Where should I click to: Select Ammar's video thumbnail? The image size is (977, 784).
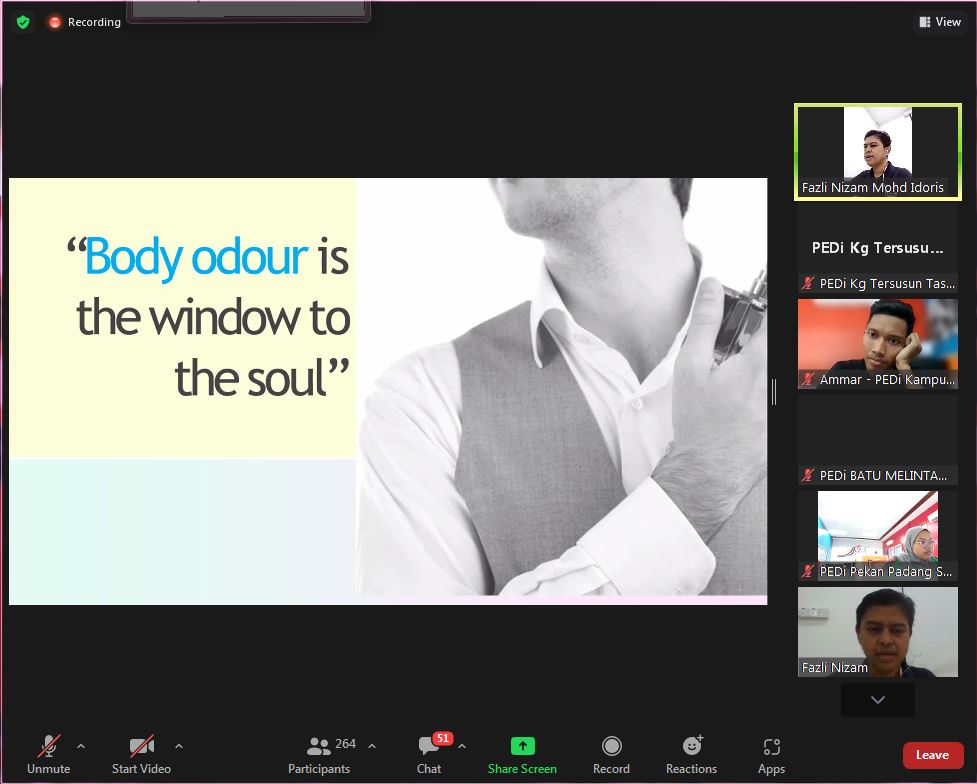point(877,343)
